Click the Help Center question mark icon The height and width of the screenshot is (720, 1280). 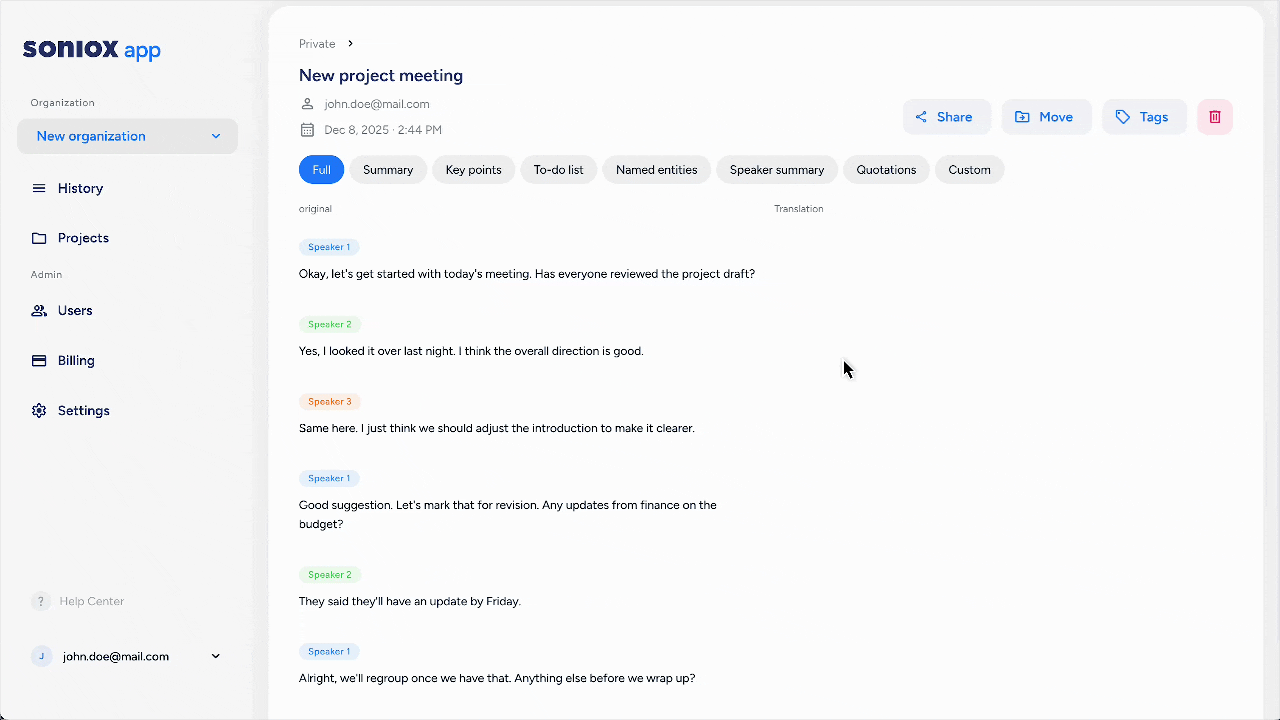41,601
